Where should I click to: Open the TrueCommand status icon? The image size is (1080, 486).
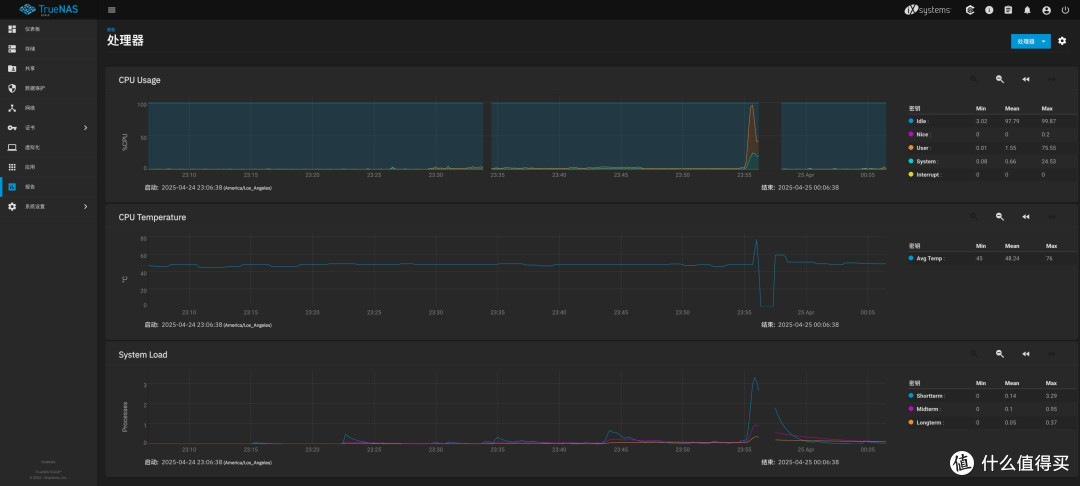point(970,10)
